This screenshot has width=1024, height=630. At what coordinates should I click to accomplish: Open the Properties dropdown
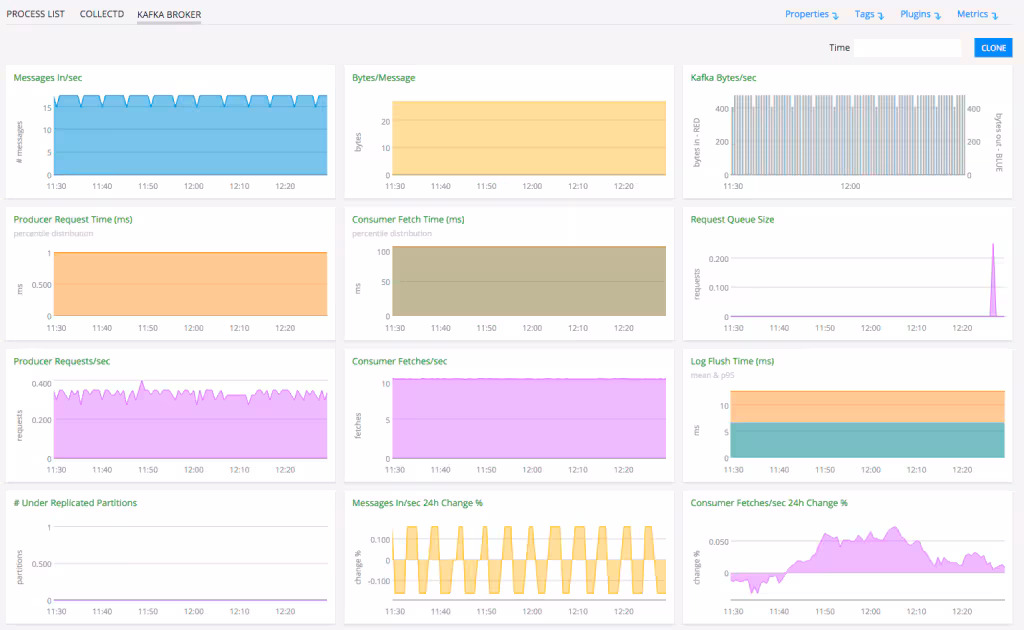tap(810, 14)
